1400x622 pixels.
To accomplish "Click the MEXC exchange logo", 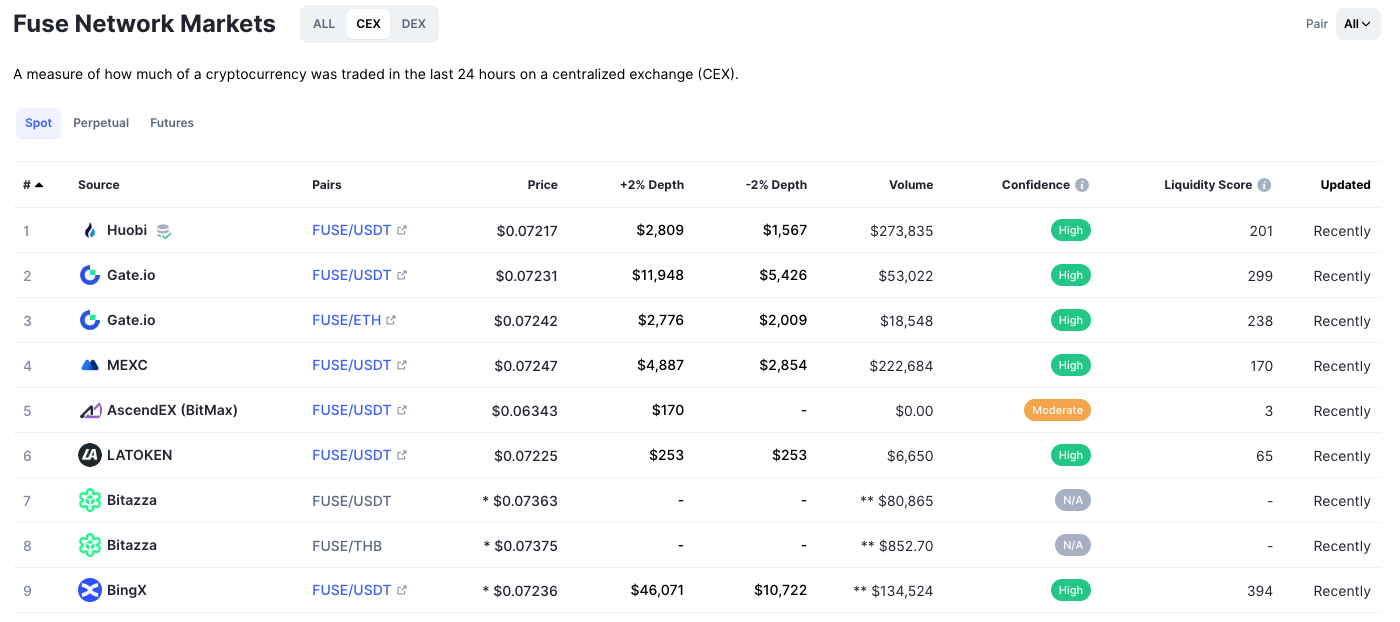I will coord(90,365).
